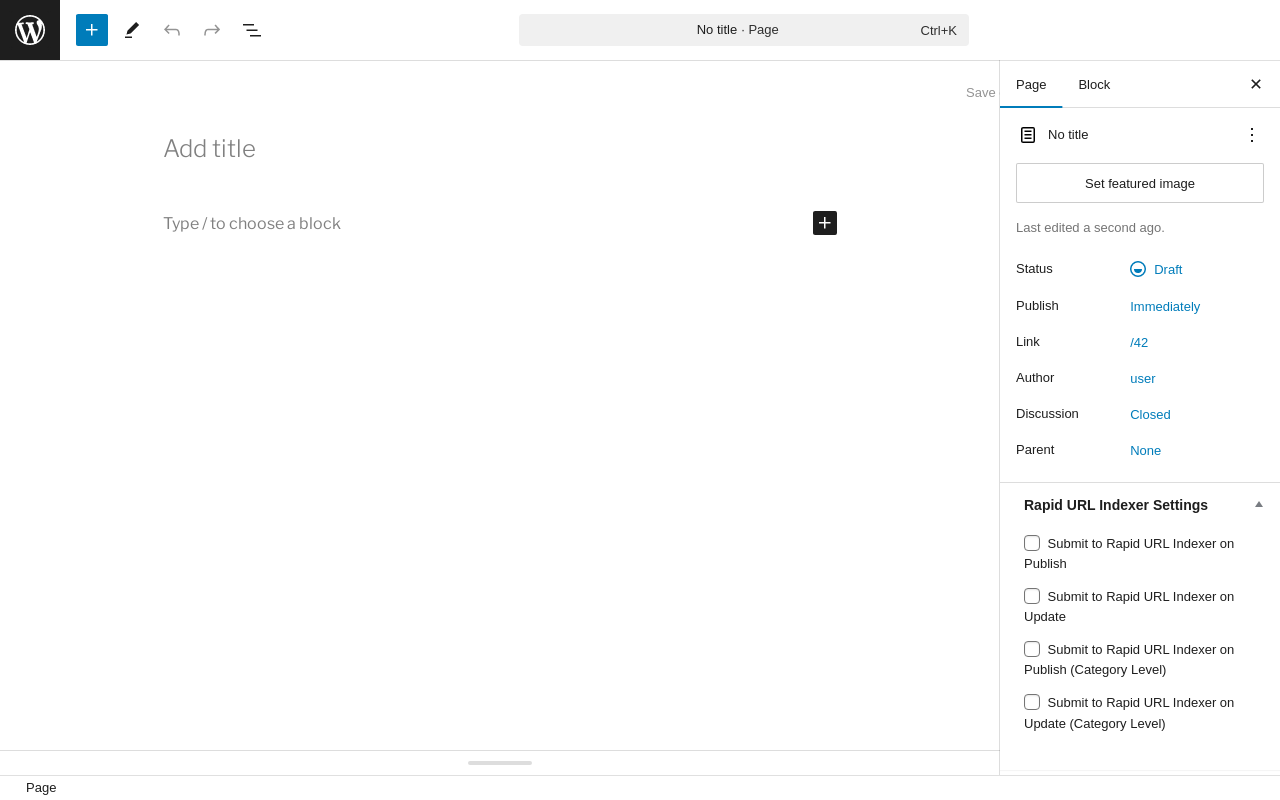This screenshot has width=1280, height=800.
Task: Enable Submit to Rapid URL Indexer on Publish
Action: pyautogui.click(x=1032, y=543)
